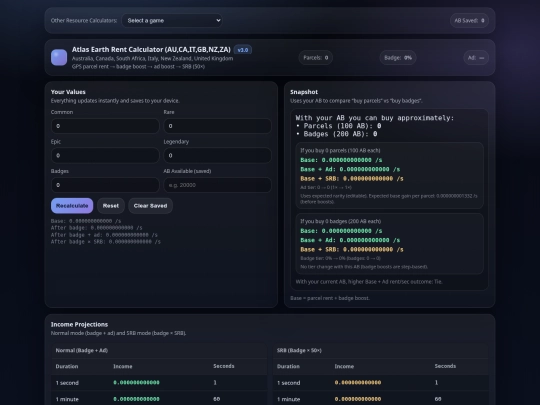Focus the Epic parcels input field

click(x=105, y=155)
